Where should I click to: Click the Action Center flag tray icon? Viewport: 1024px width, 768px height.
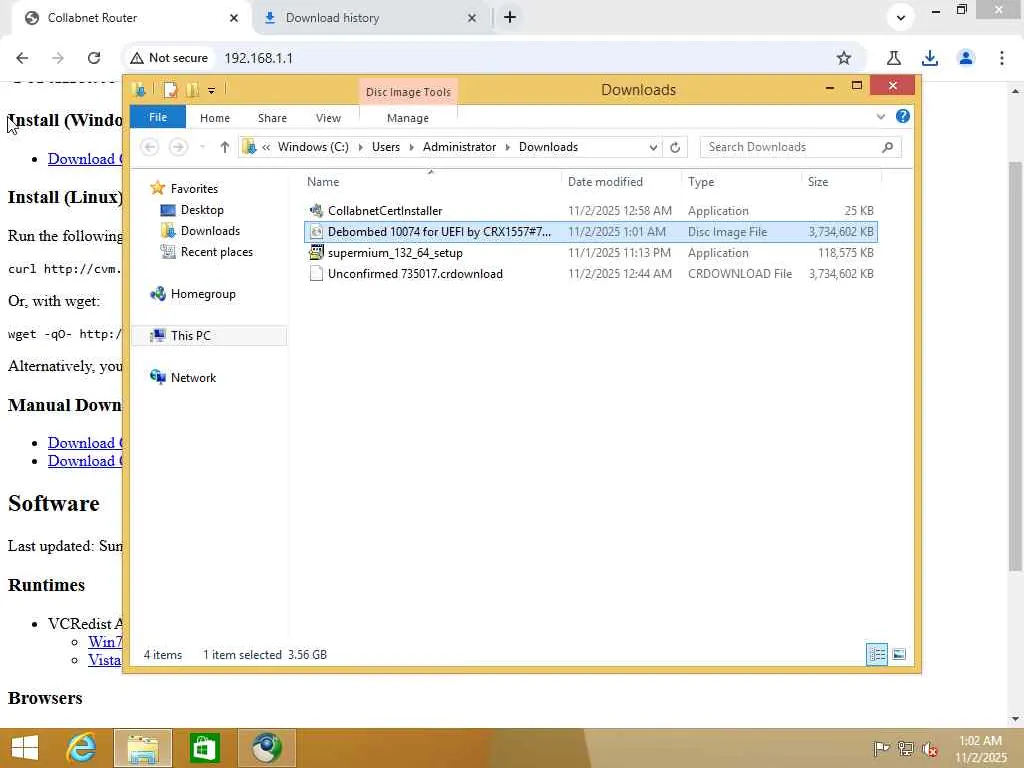(881, 748)
